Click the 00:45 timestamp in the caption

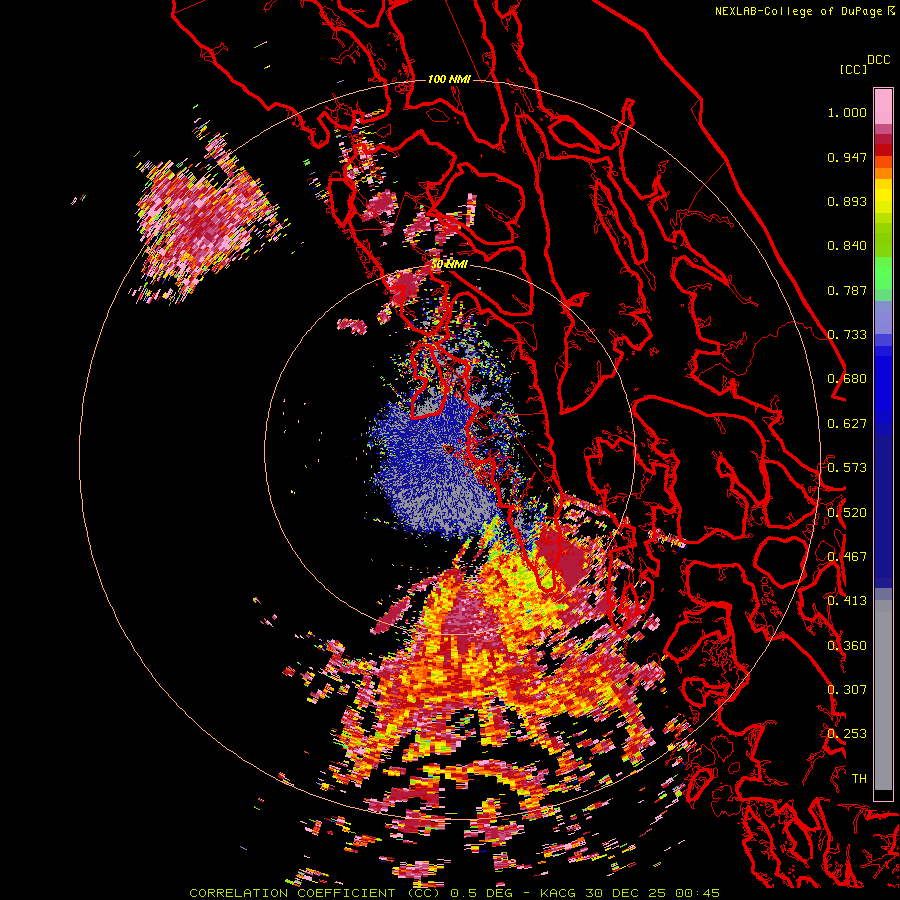point(698,893)
